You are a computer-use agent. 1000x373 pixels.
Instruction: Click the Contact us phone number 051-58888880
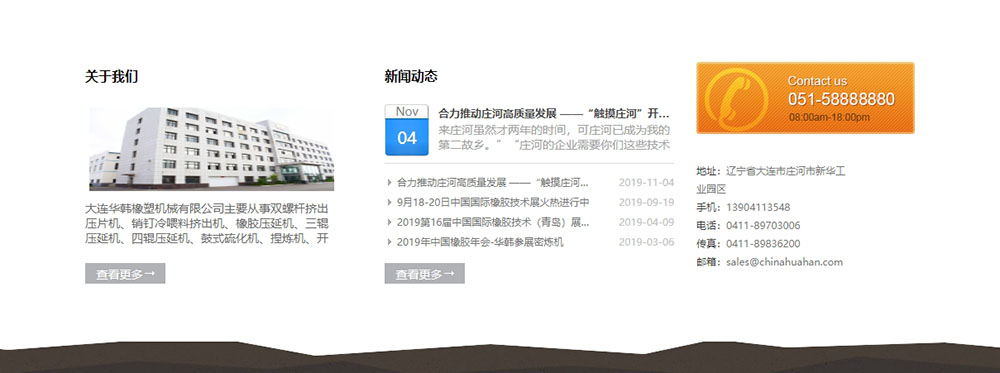[841, 99]
